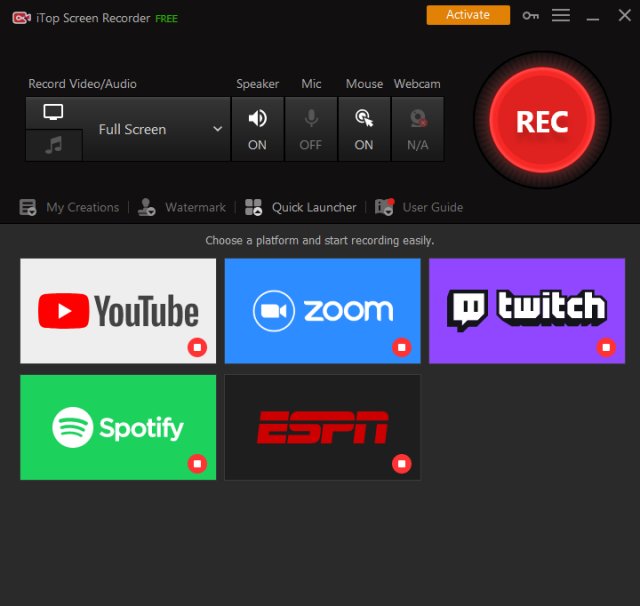Switch to audio-only recording music note icon
The width and height of the screenshot is (640, 606).
click(53, 145)
